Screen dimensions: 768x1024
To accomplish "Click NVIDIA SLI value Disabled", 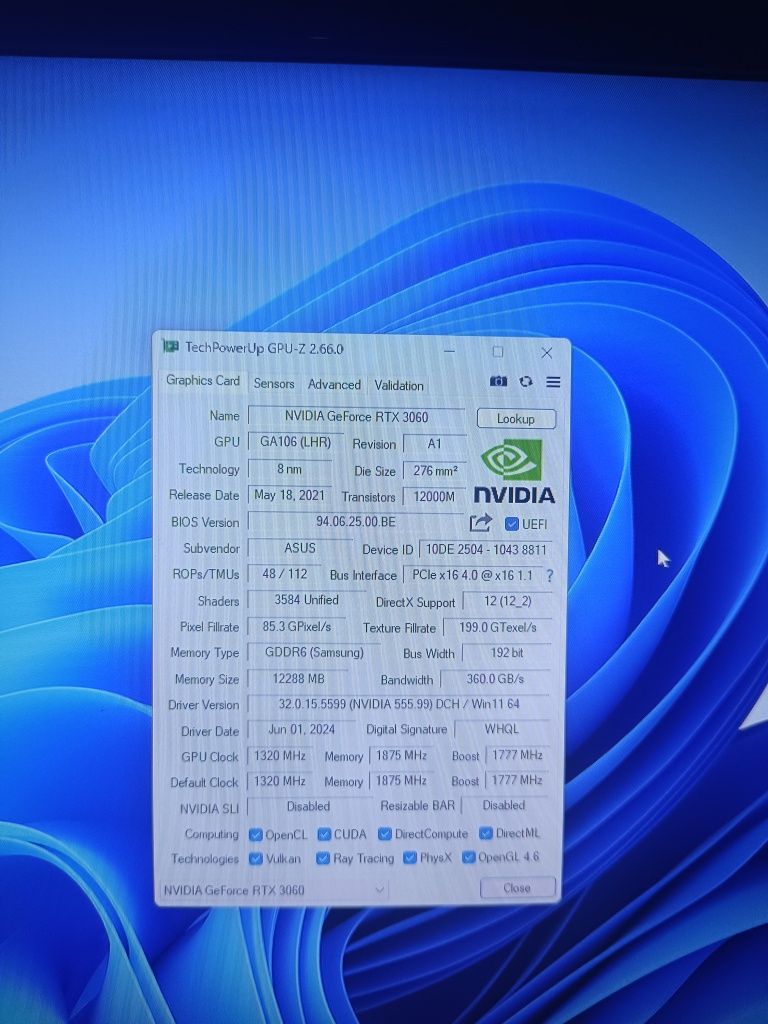I will [308, 807].
